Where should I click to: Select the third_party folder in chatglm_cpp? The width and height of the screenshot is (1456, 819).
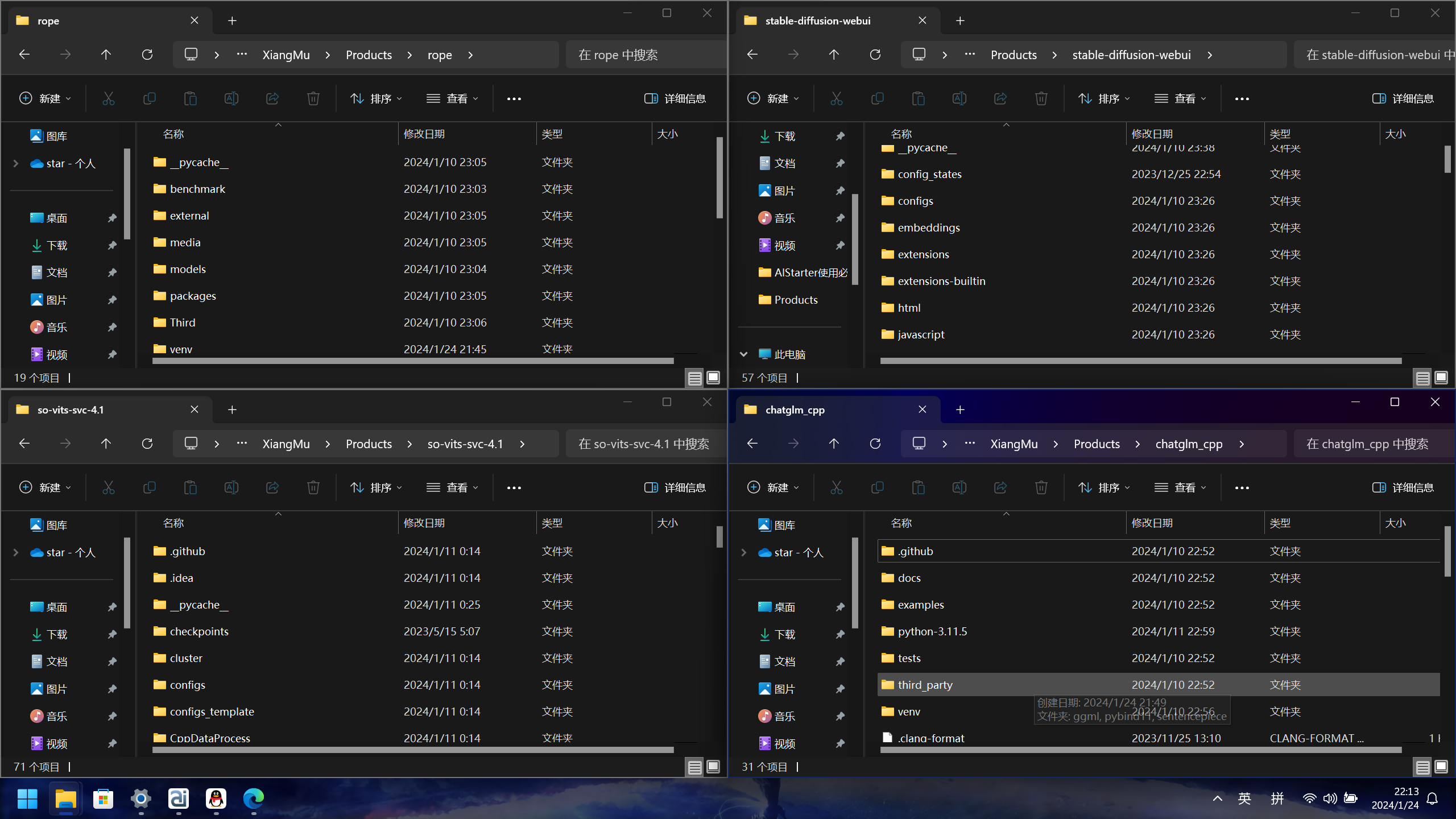(1159, 685)
